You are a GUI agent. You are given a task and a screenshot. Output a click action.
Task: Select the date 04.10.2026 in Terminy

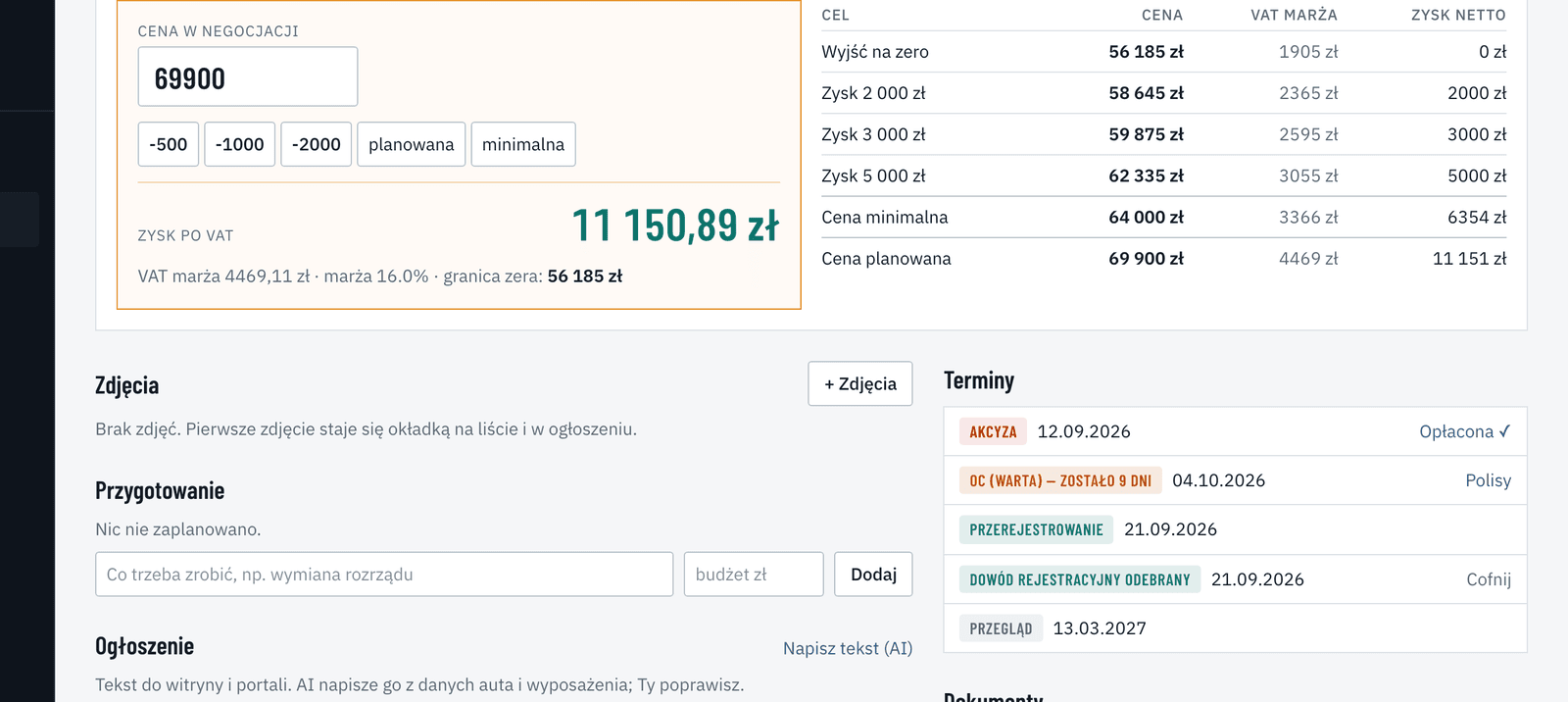click(x=1218, y=480)
